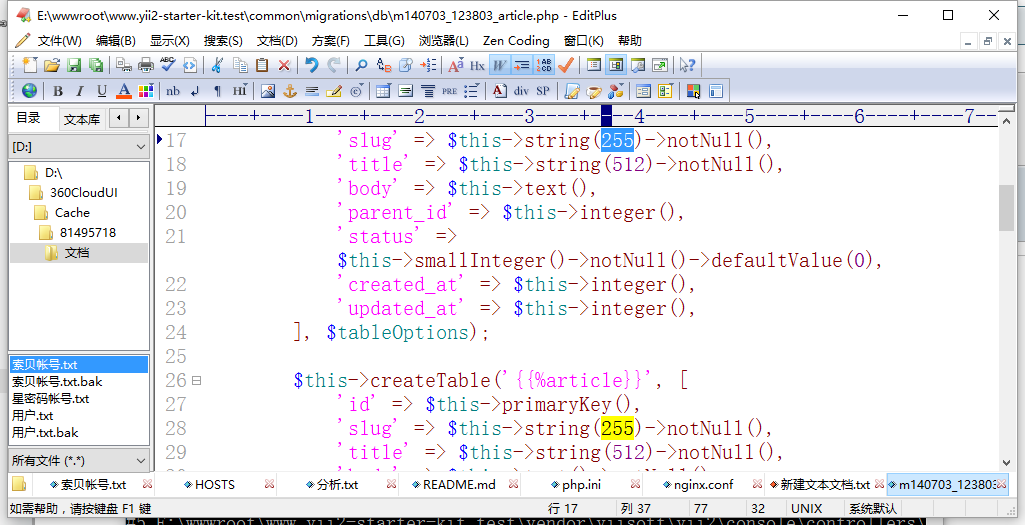Viewport: 1025px width, 525px height.
Task: Run spell check using the ABC icon
Action: (x=168, y=65)
